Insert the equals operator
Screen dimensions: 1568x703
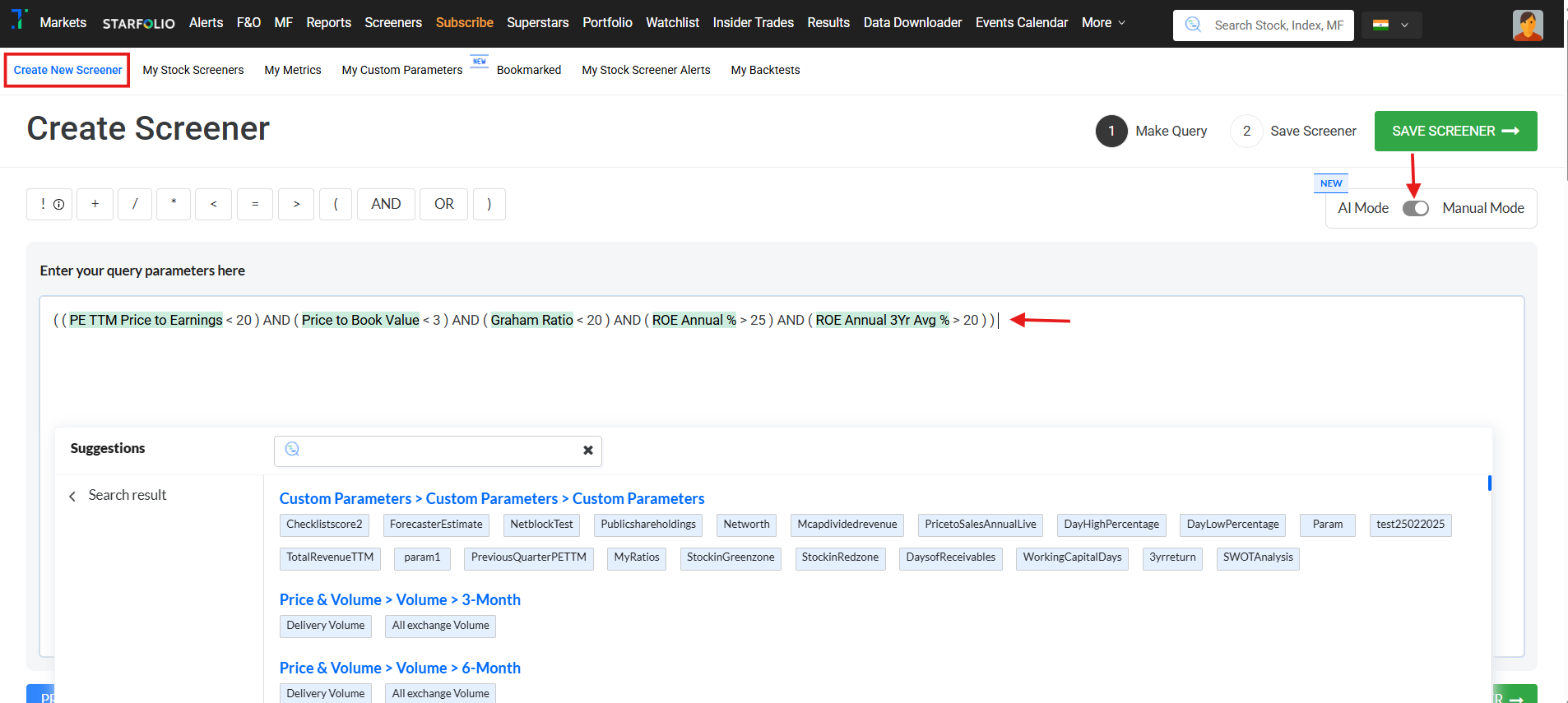(255, 204)
